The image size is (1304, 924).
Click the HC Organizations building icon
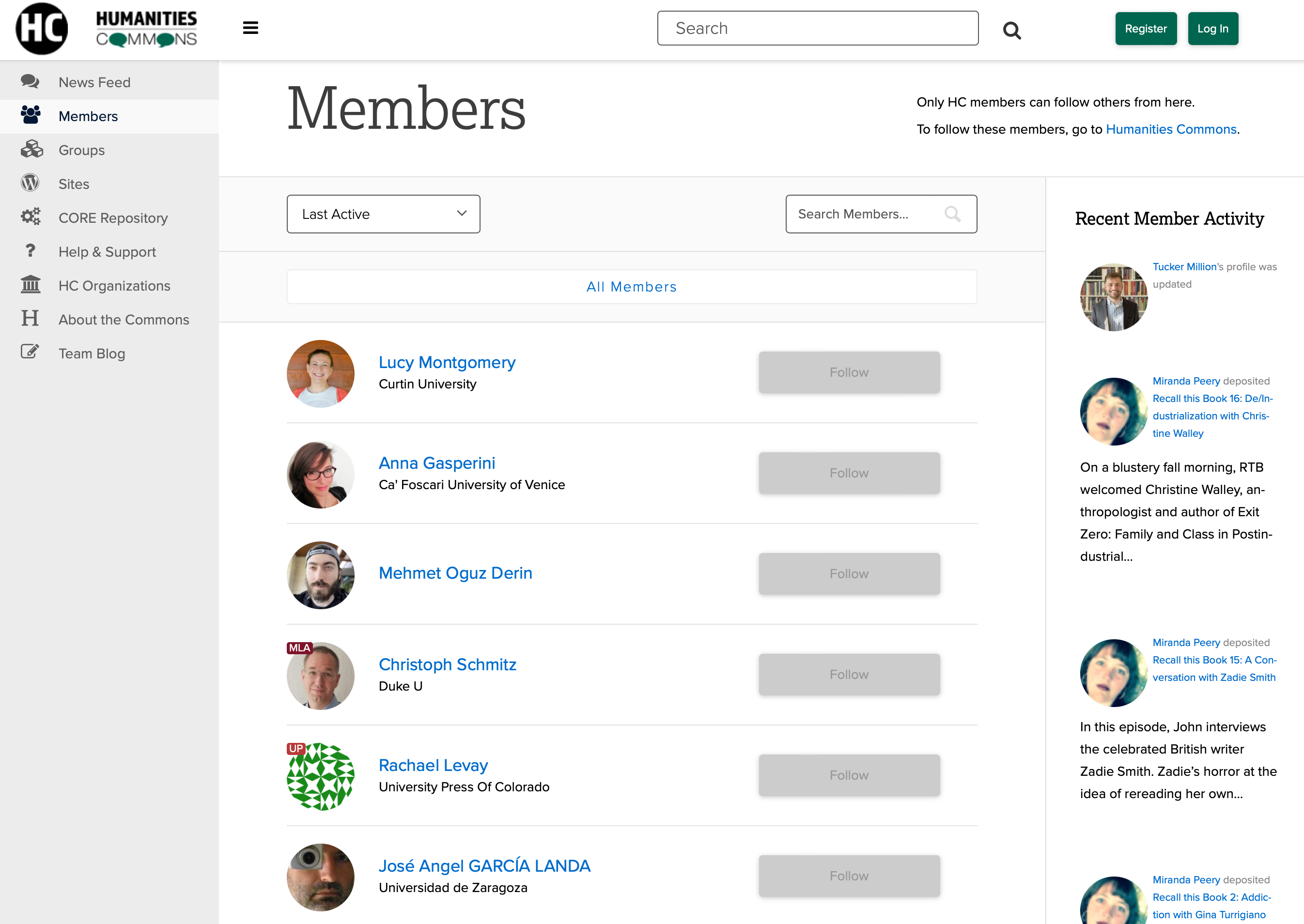[31, 284]
